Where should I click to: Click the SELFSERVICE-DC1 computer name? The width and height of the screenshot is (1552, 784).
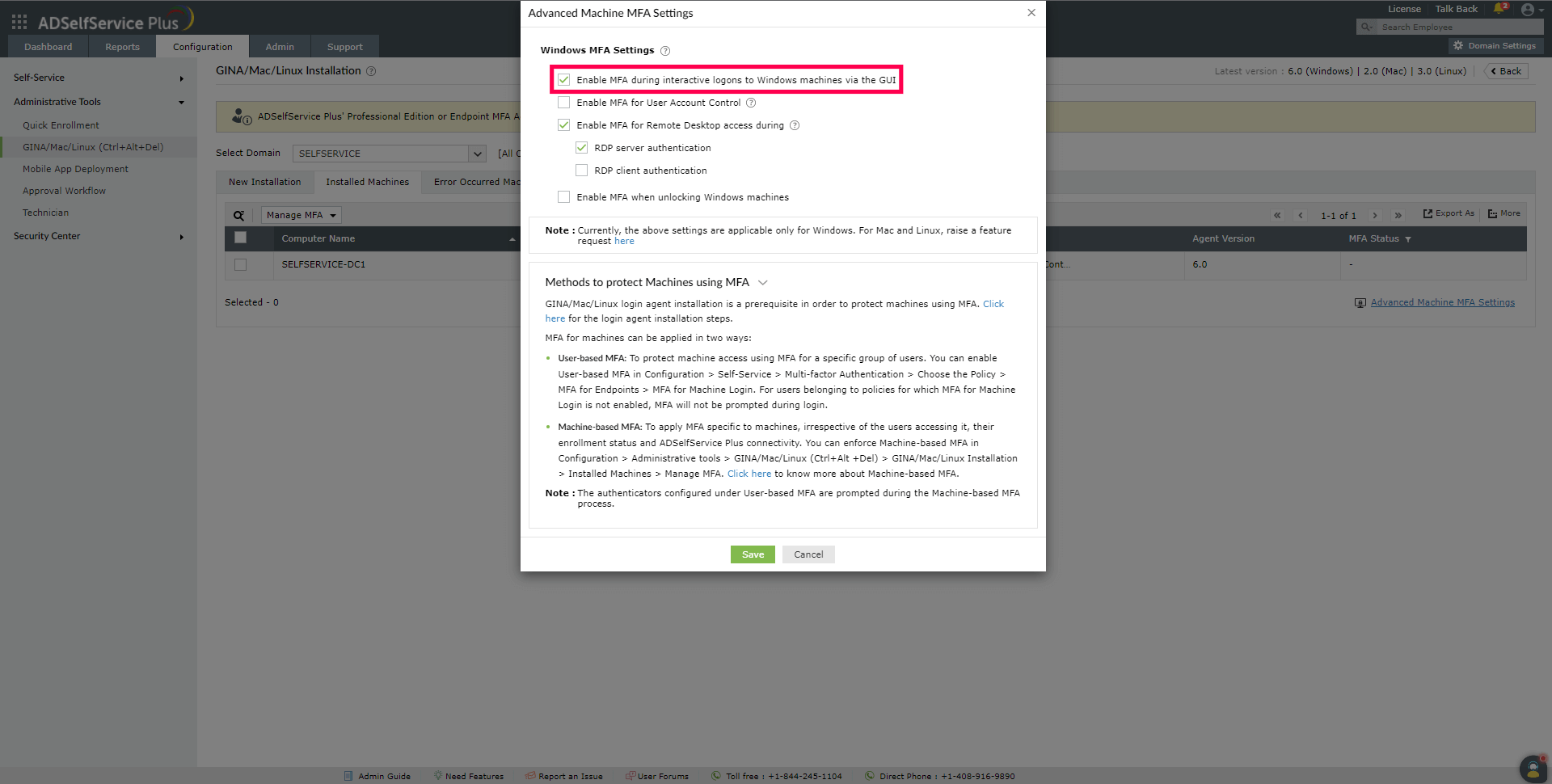coord(323,265)
